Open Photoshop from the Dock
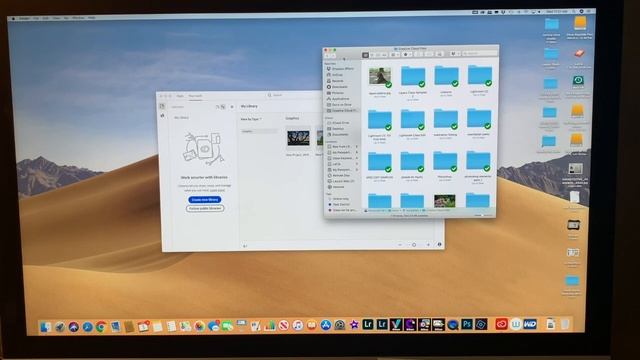640x360 pixels. tap(467, 324)
